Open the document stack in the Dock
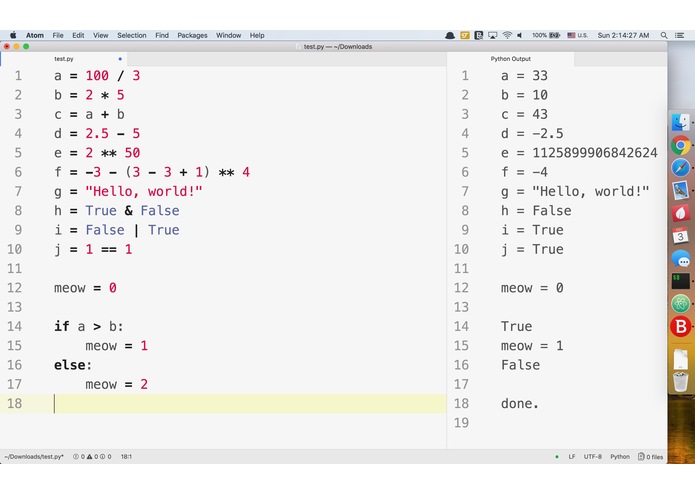695x494 pixels. tap(680, 359)
